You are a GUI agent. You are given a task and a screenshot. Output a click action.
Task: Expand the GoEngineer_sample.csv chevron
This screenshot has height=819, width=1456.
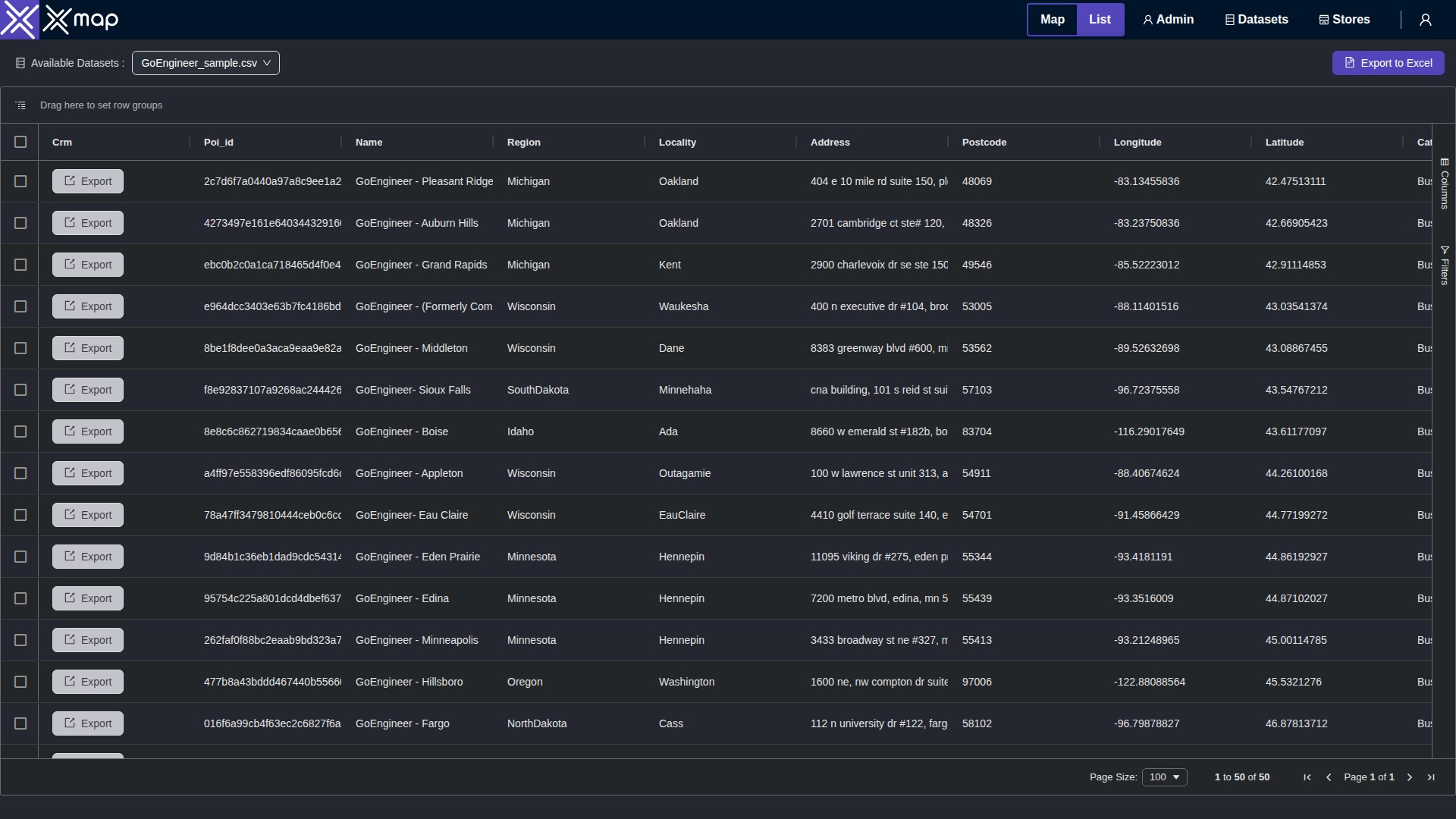[268, 63]
